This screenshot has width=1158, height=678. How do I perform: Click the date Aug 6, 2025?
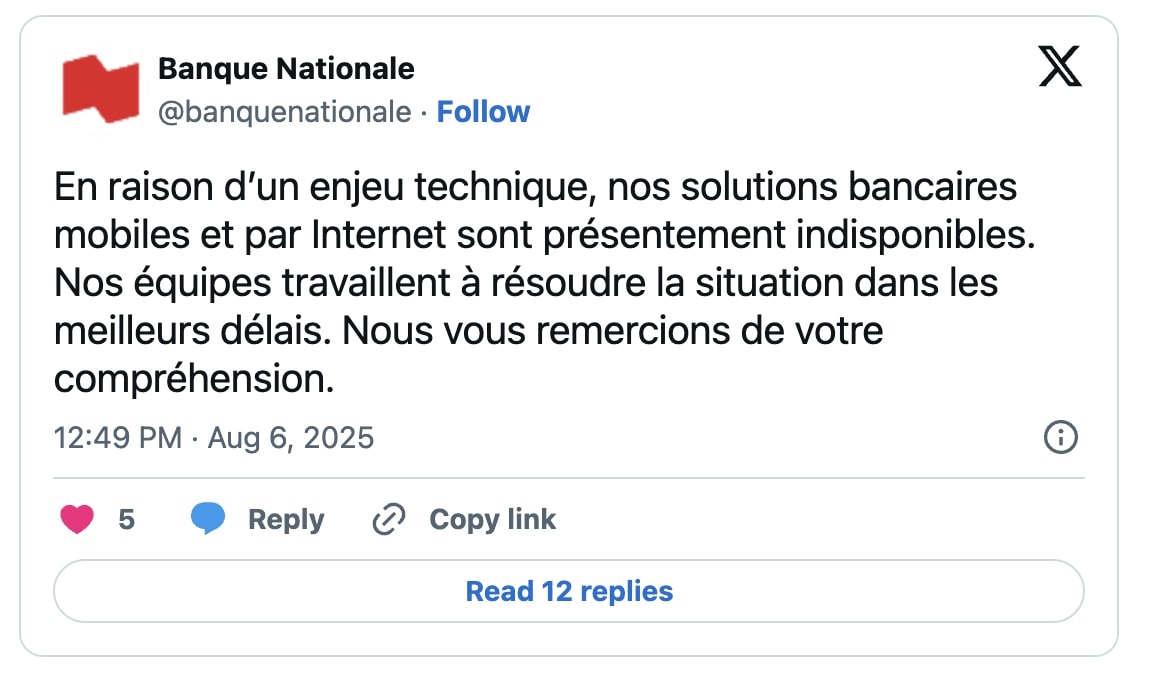[x=290, y=437]
